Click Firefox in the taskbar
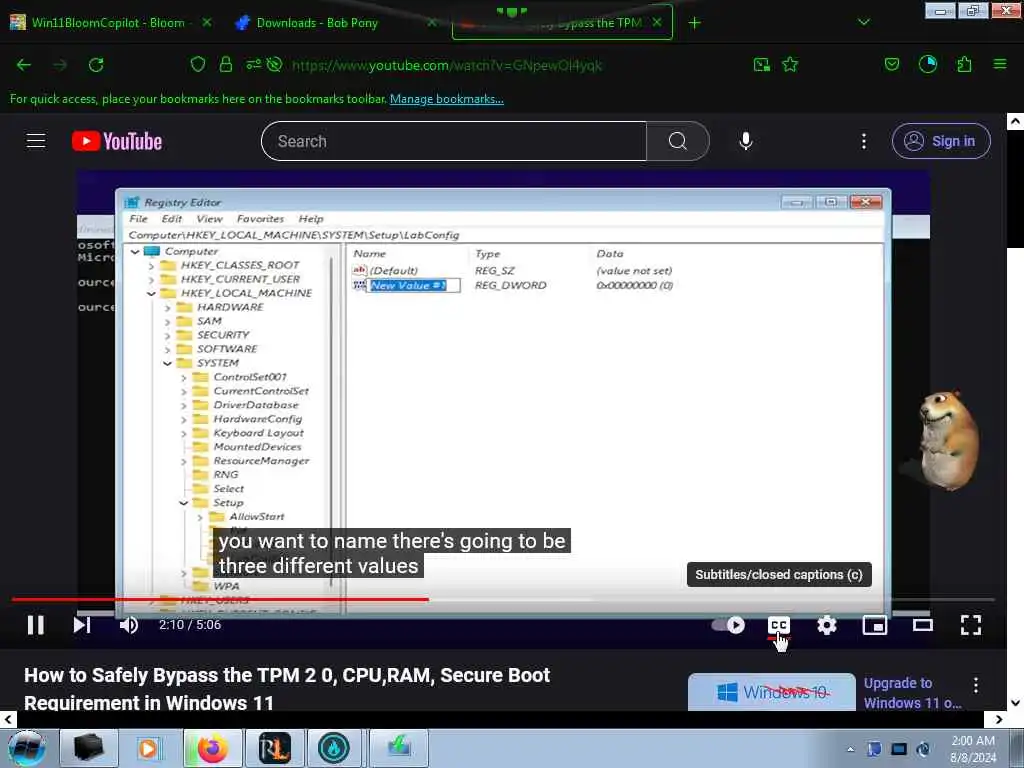1024x768 pixels. point(212,748)
